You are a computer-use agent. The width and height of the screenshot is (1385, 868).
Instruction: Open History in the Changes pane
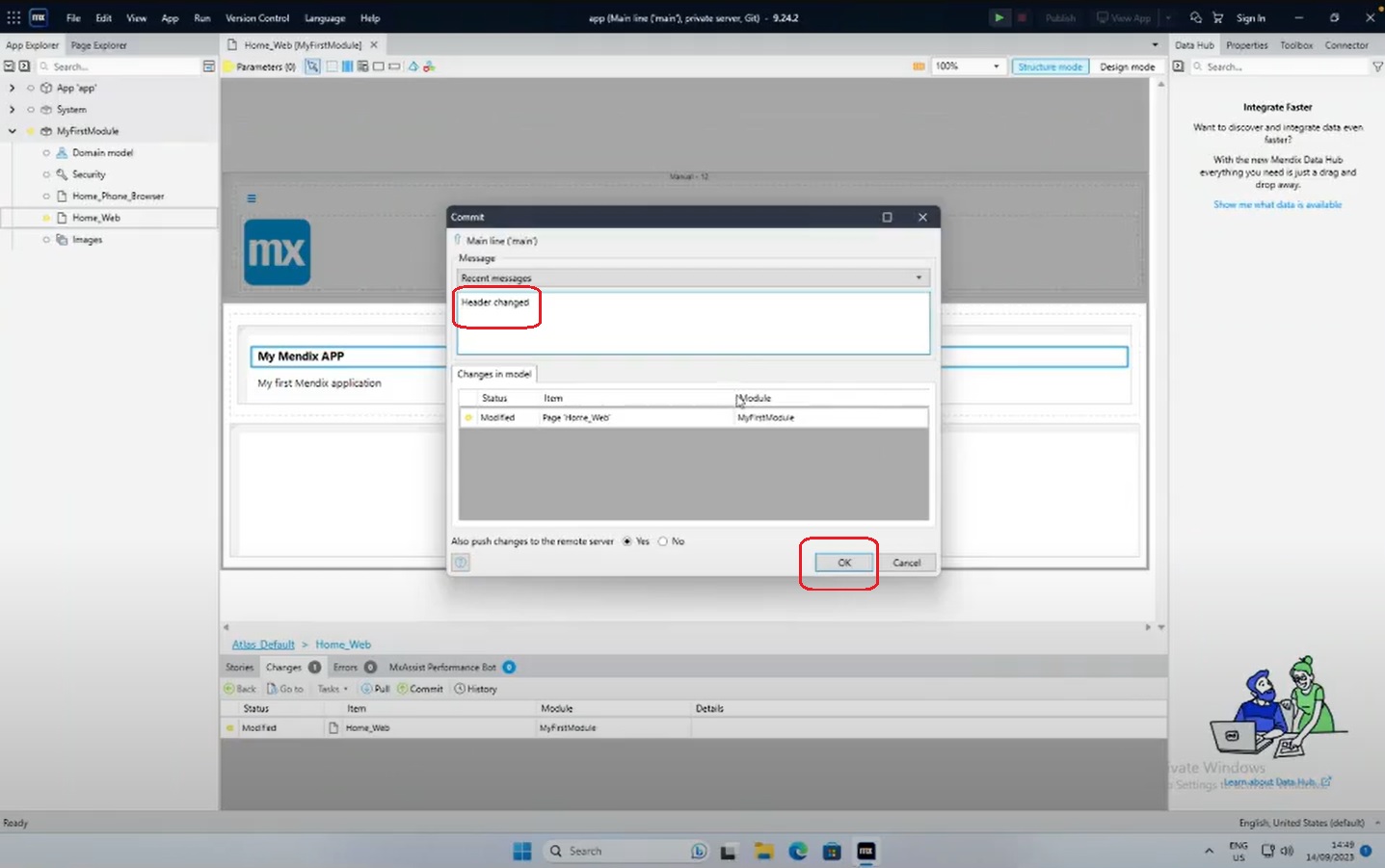point(475,689)
